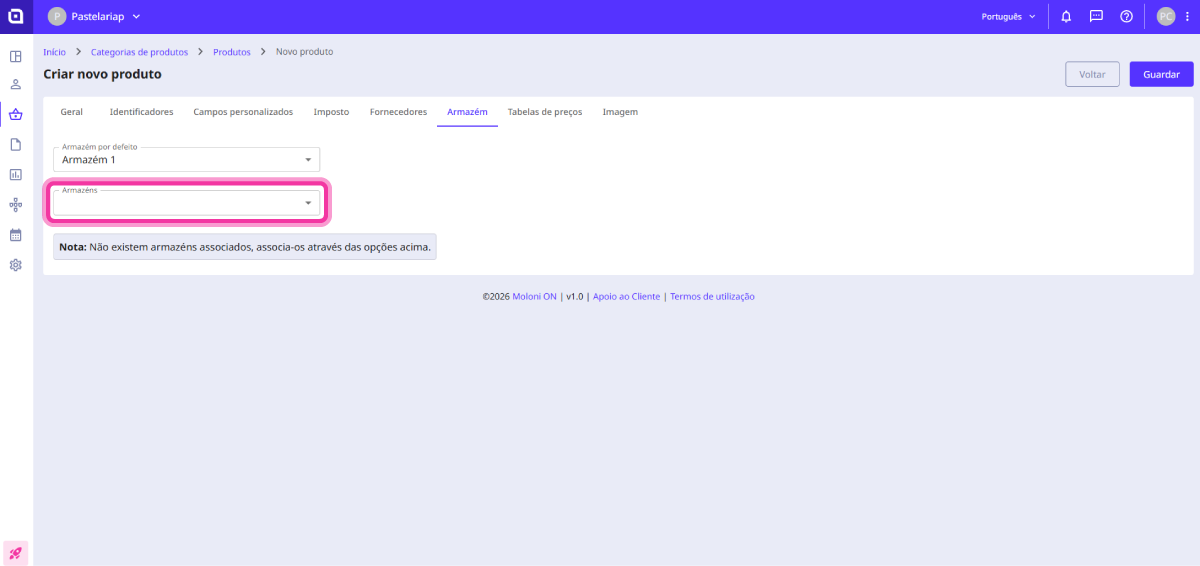Open the Armazéns dropdown list
This screenshot has width=1200, height=566.
[x=187, y=203]
